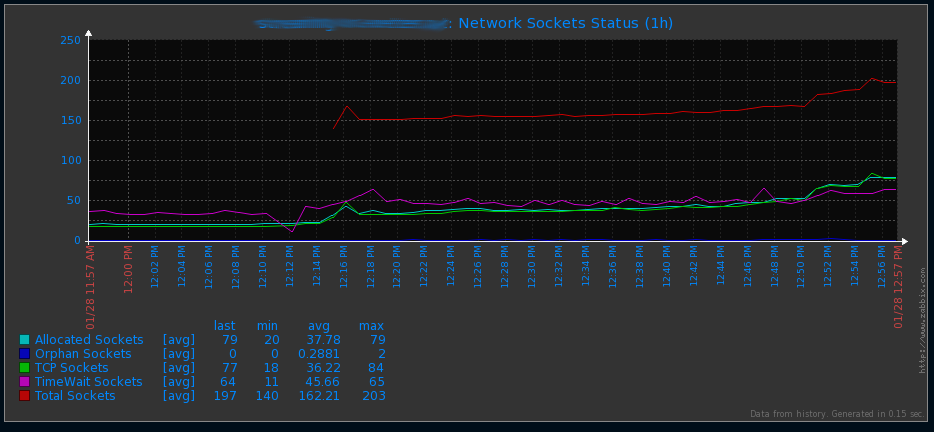Click the 'last' column header

click(225, 326)
